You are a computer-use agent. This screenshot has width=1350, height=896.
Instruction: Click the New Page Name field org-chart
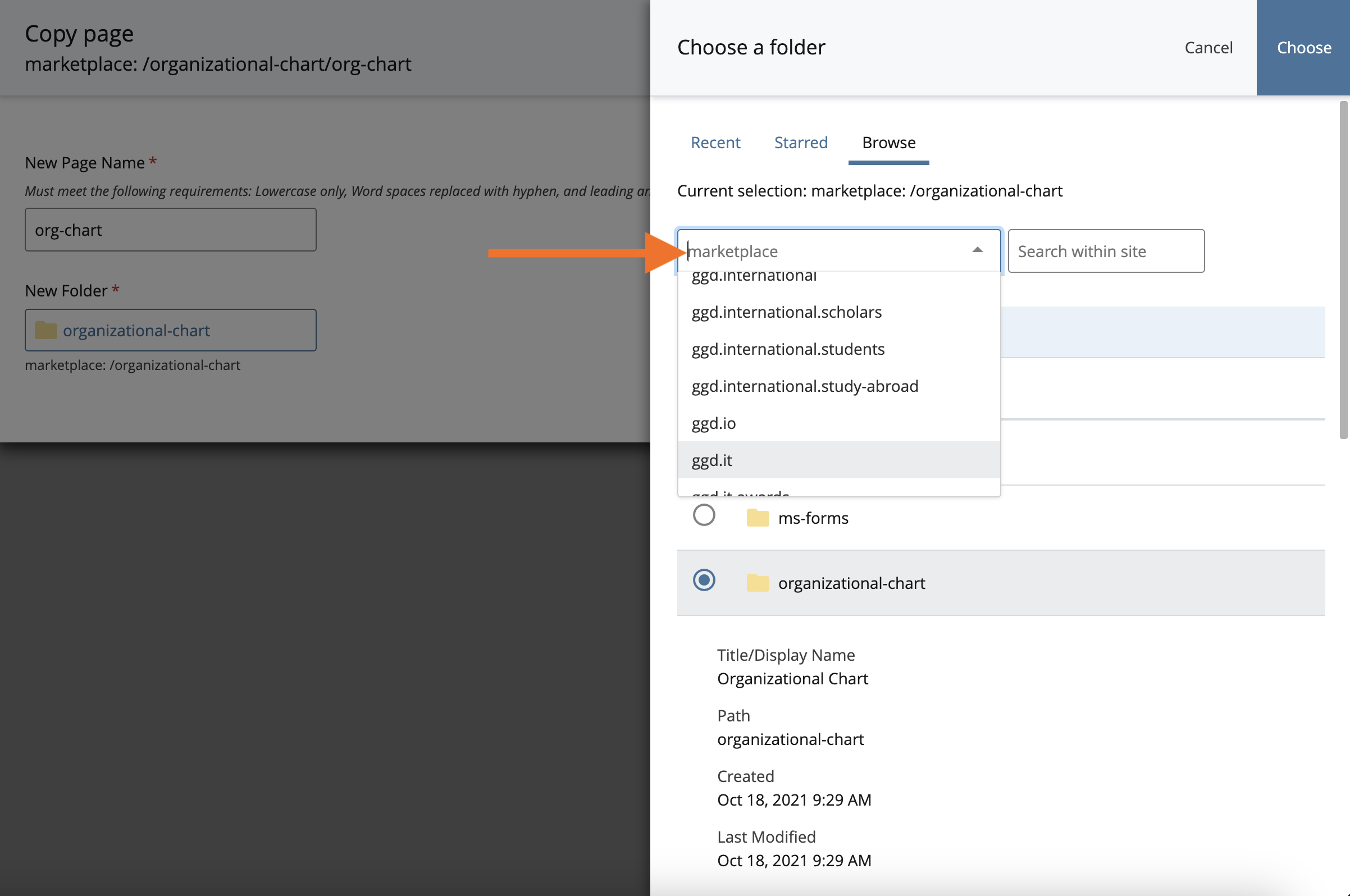click(170, 230)
